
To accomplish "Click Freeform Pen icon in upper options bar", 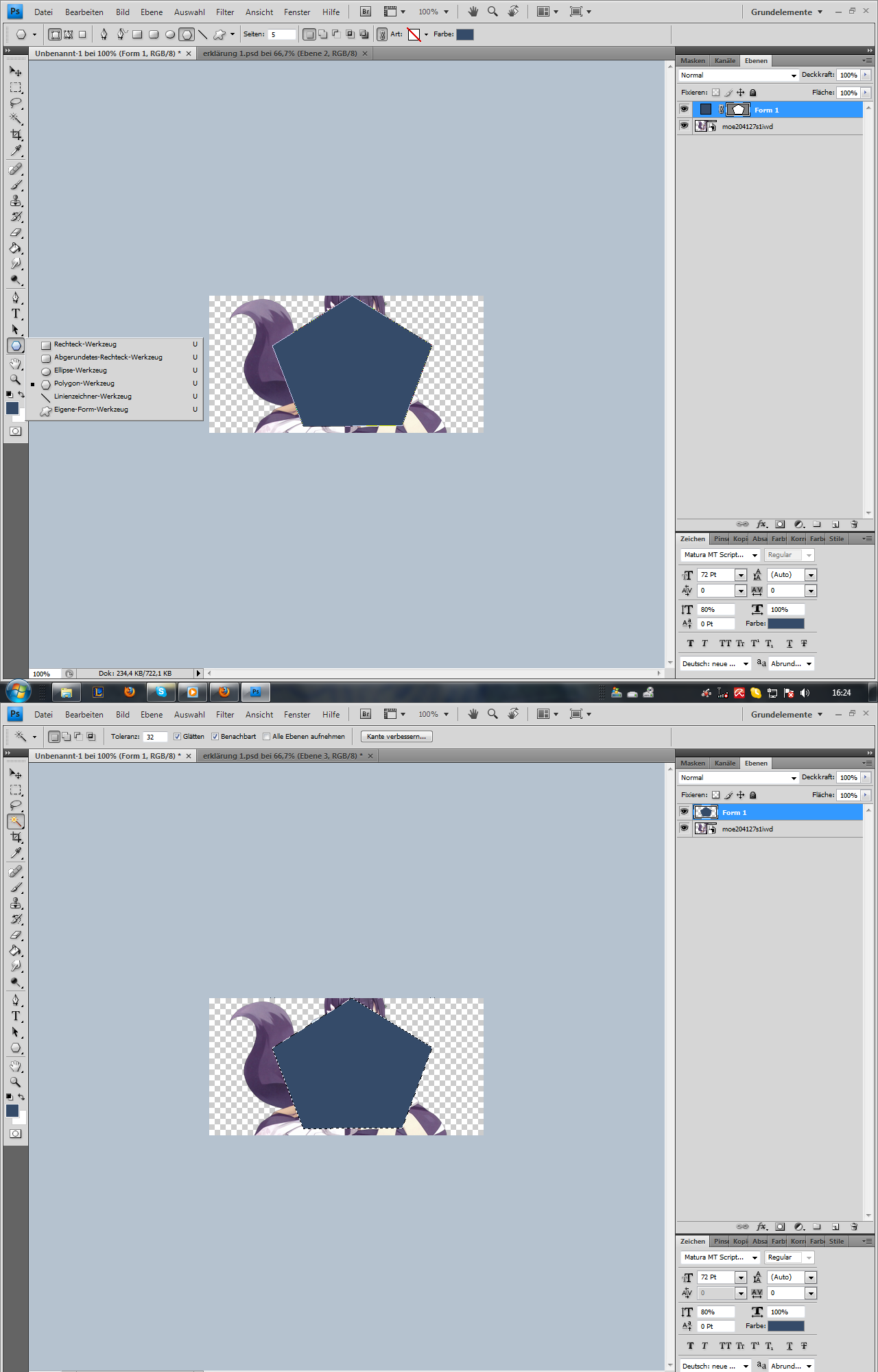I will point(121,34).
